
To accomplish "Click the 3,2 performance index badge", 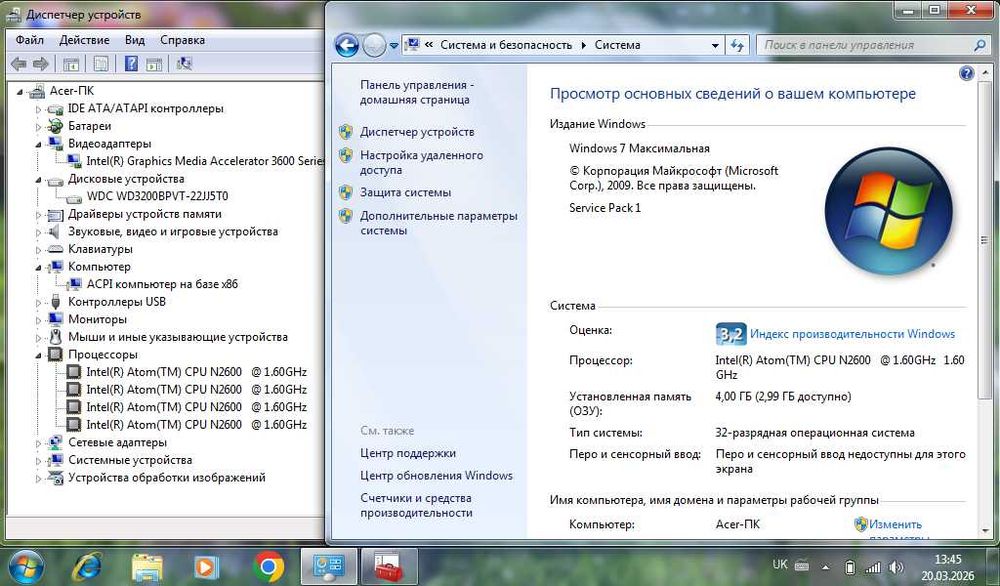I will [731, 333].
